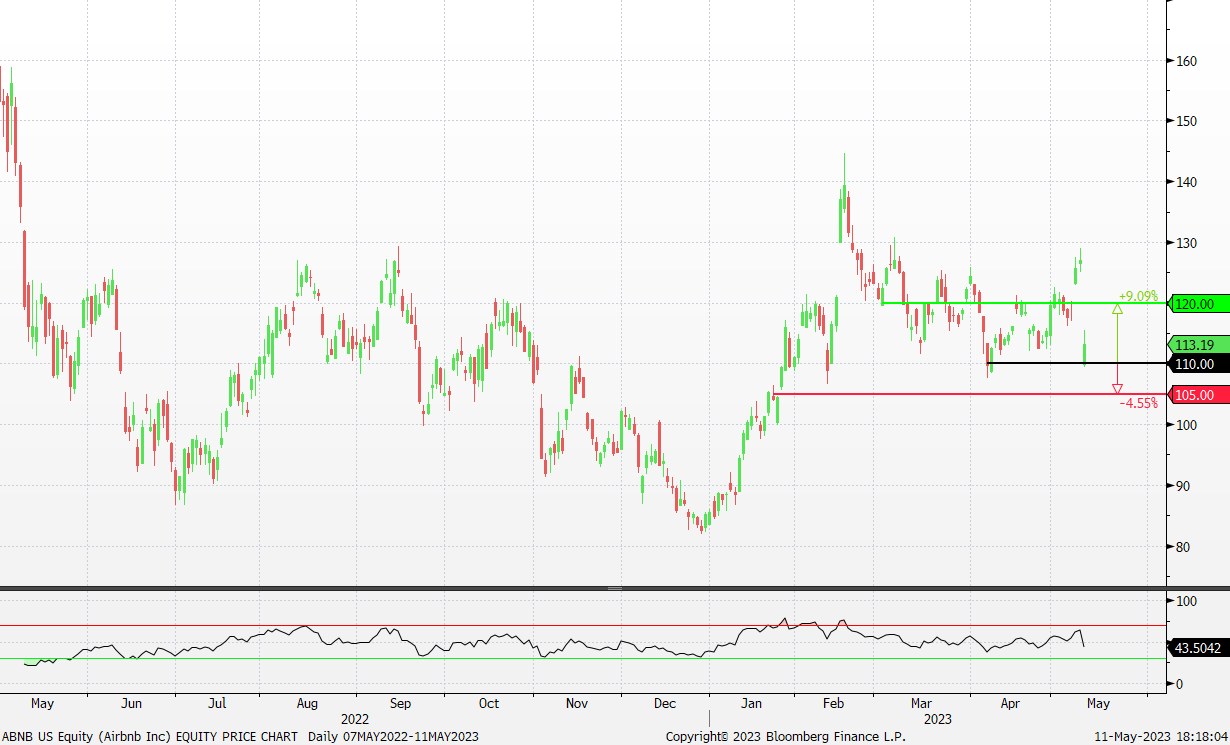Click the 160 price axis label
Image resolution: width=1230 pixels, height=745 pixels.
(1186, 61)
